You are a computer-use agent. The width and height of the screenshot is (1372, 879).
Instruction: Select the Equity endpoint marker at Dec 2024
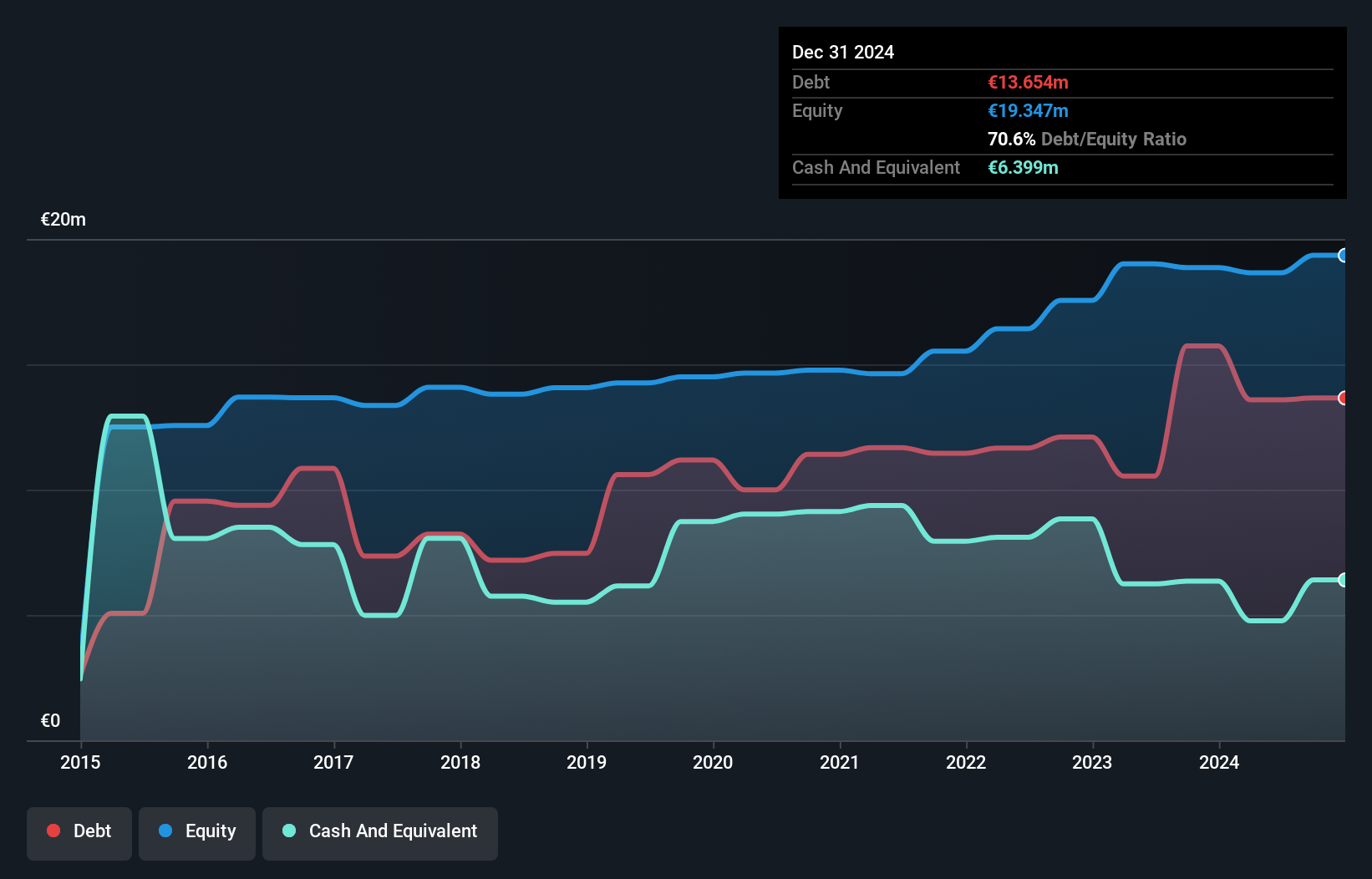(1343, 256)
